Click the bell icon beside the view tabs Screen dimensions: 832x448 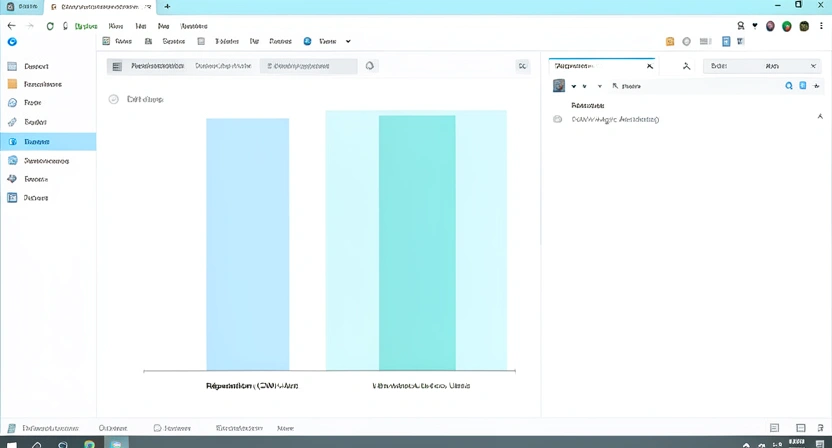coord(370,66)
